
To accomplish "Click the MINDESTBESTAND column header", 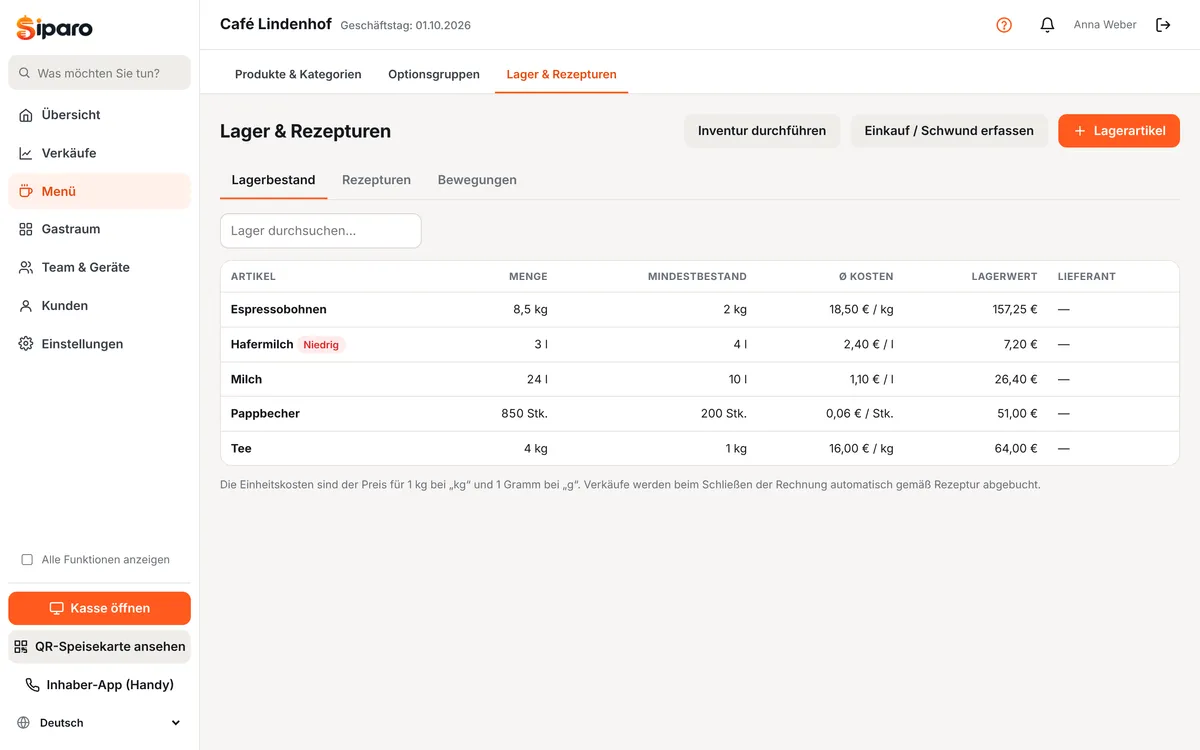I will [697, 276].
